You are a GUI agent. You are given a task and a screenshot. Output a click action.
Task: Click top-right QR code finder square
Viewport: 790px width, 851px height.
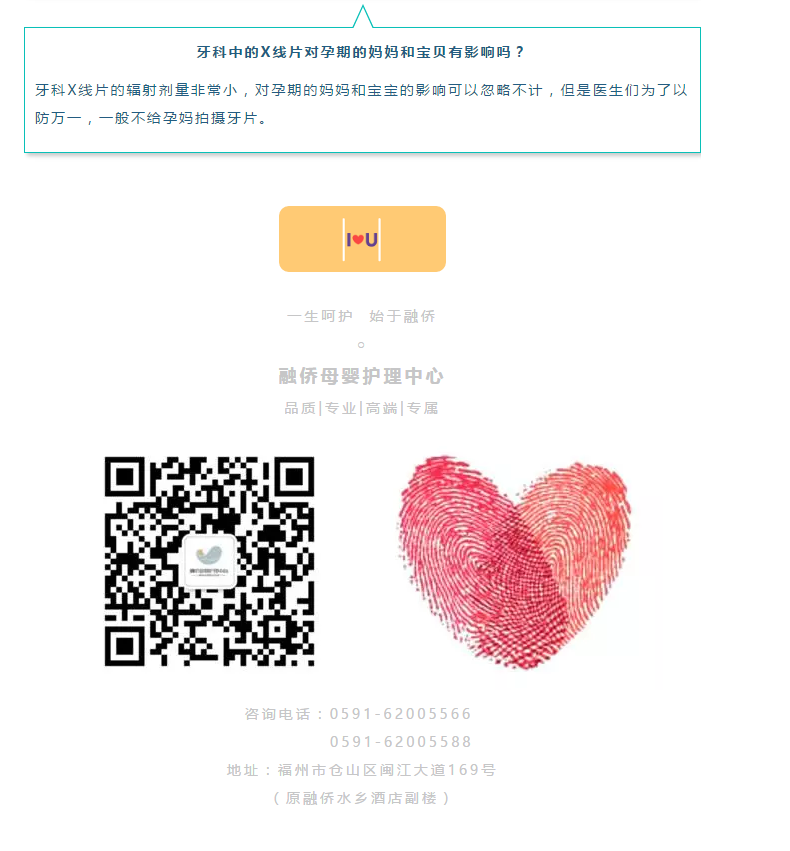[x=294, y=477]
